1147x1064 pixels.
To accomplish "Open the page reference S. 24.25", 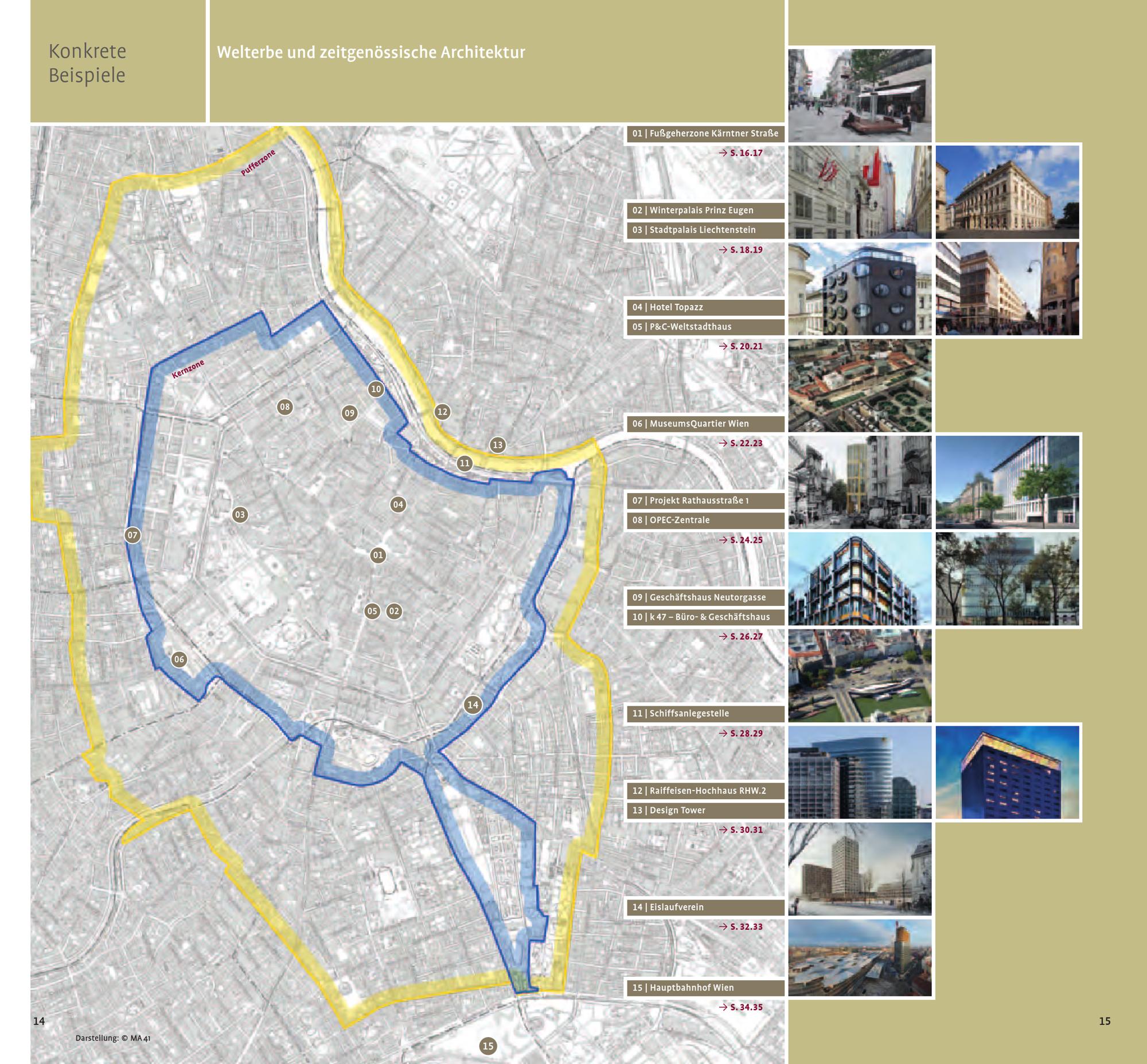I will 741,540.
